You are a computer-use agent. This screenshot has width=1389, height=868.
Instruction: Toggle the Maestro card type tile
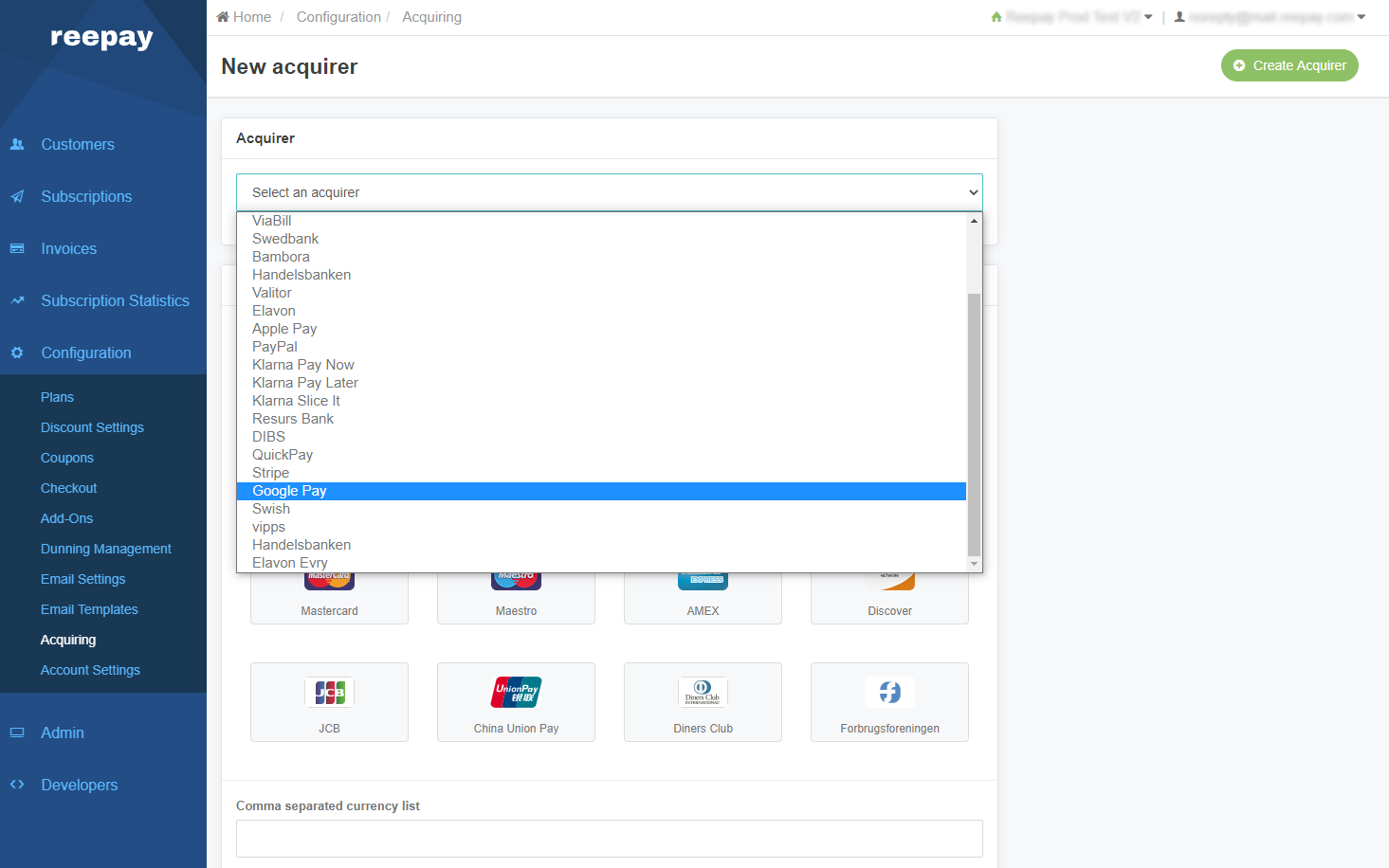coord(516,599)
